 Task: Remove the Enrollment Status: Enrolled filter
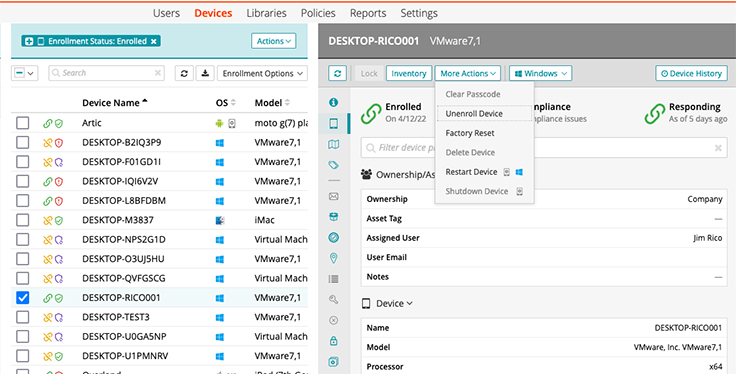[x=153, y=41]
